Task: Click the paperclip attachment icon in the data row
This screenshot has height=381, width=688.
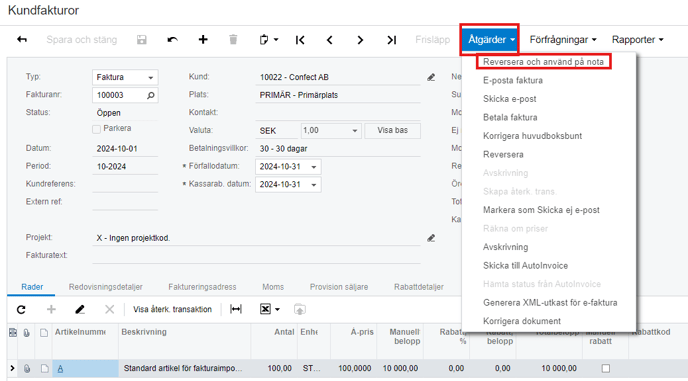Action: click(27, 368)
